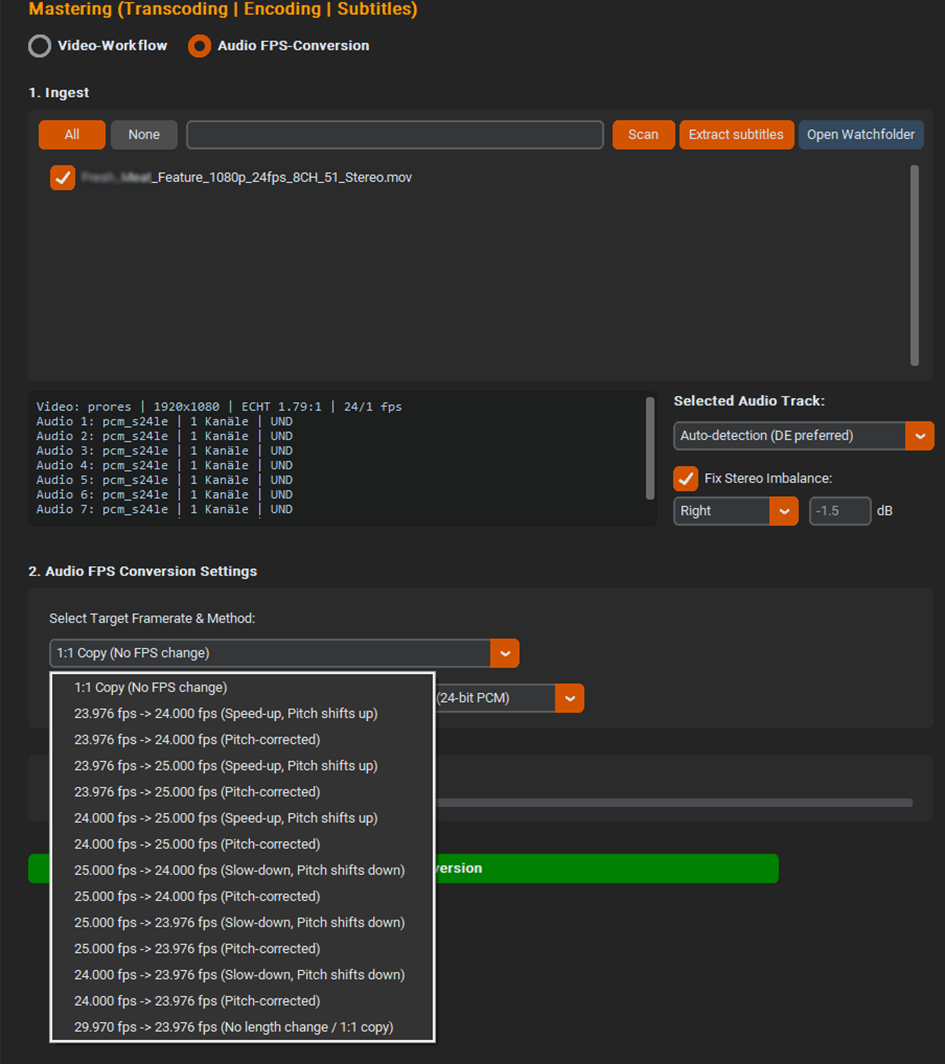945x1064 pixels.
Task: Choose 23.976 -> 24.000 fps Pitch-corrected option
Action: click(x=243, y=740)
